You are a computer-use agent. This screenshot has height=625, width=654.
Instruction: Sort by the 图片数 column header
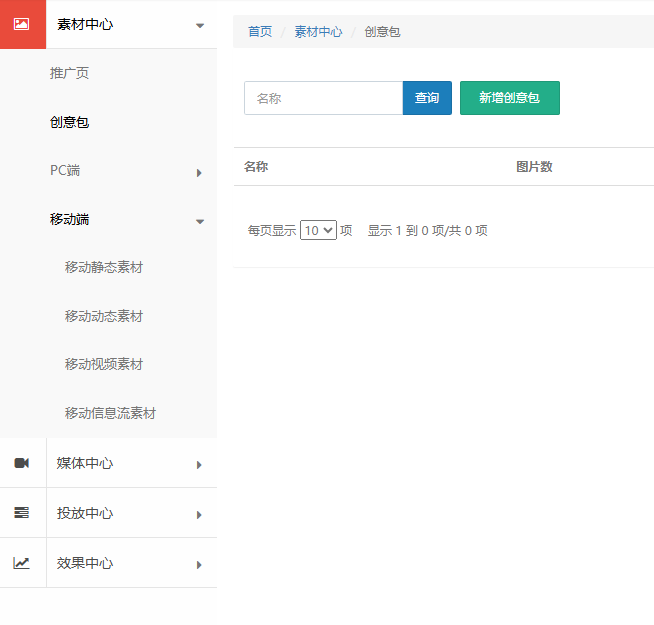[x=534, y=167]
